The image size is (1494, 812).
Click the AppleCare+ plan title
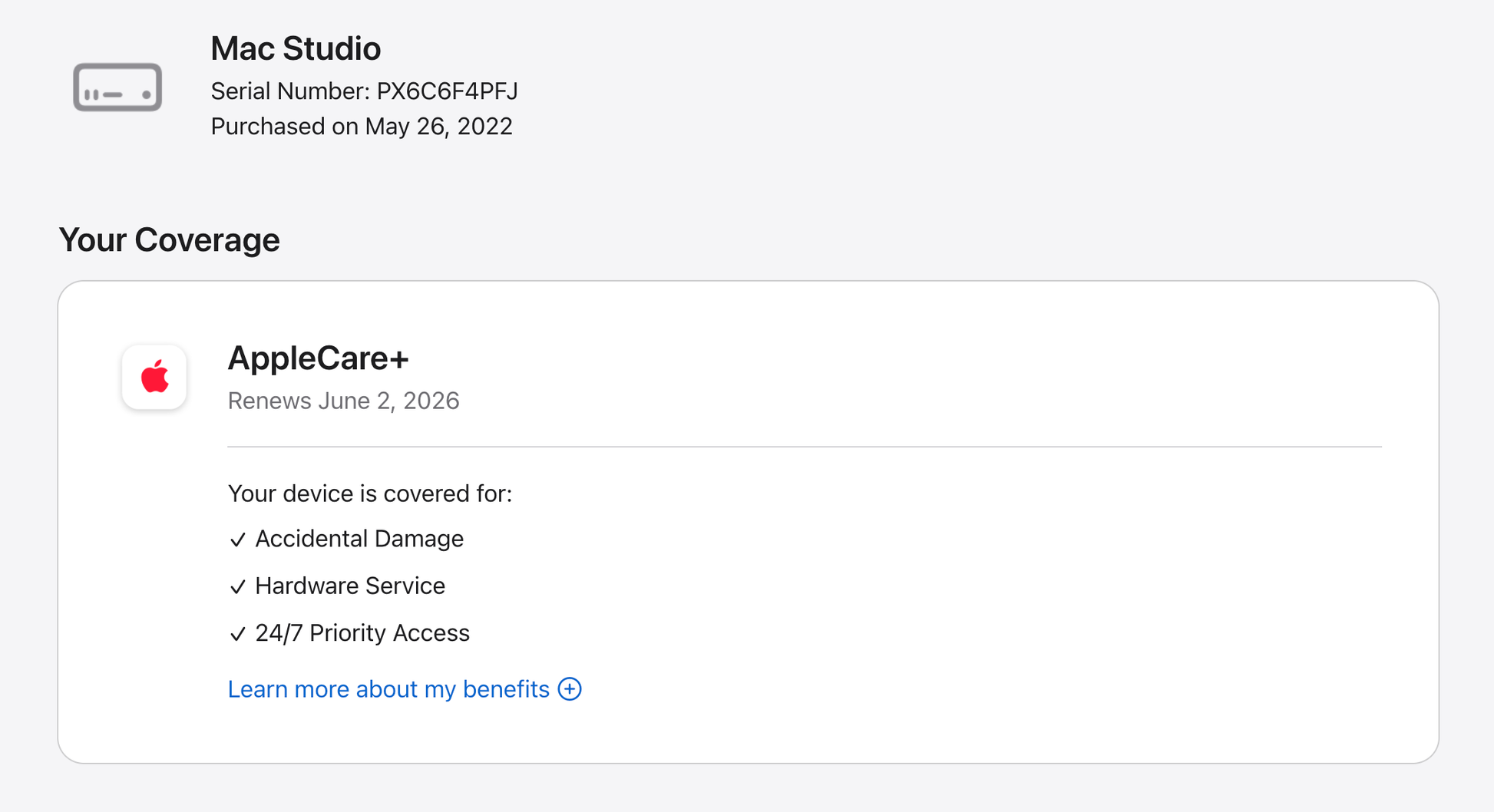[318, 358]
